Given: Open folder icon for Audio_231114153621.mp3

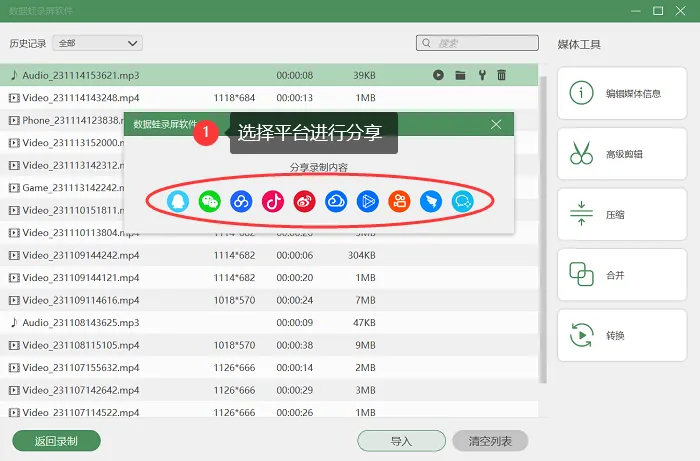Looking at the screenshot, I should coord(460,75).
